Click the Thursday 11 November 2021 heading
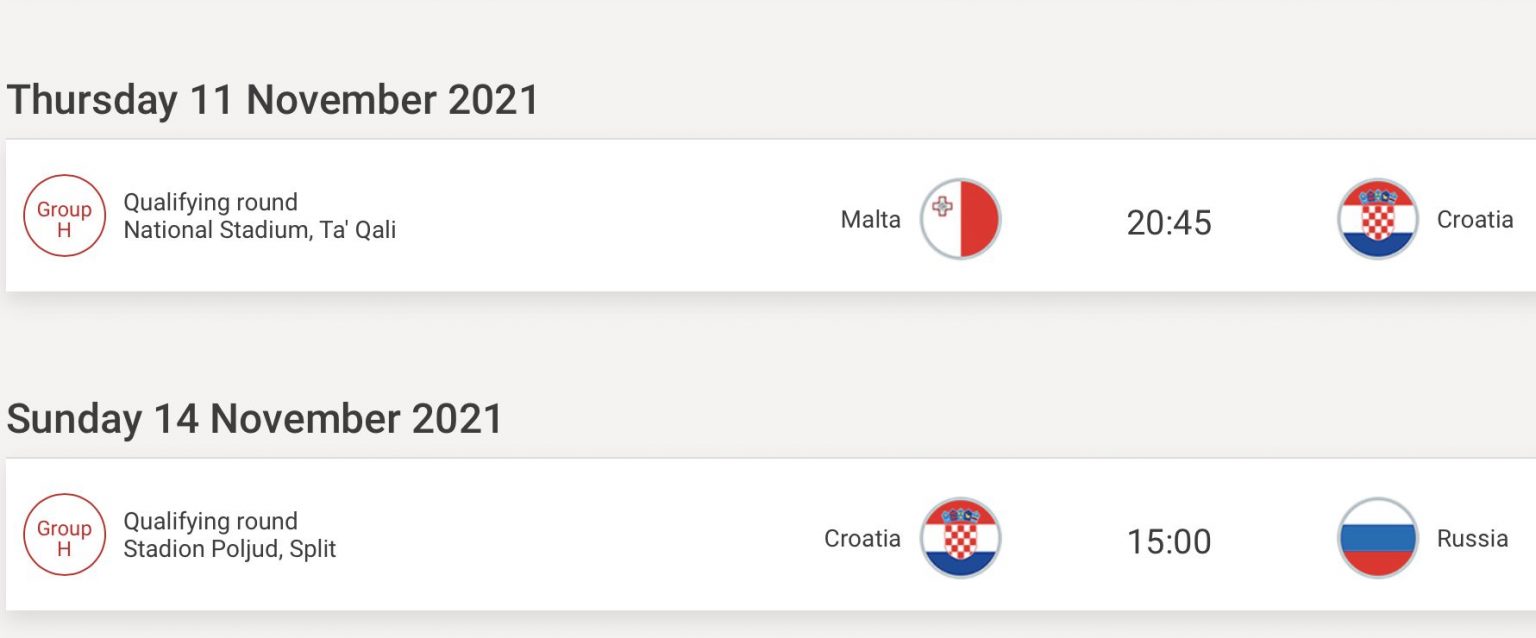The image size is (1536, 638). tap(272, 100)
